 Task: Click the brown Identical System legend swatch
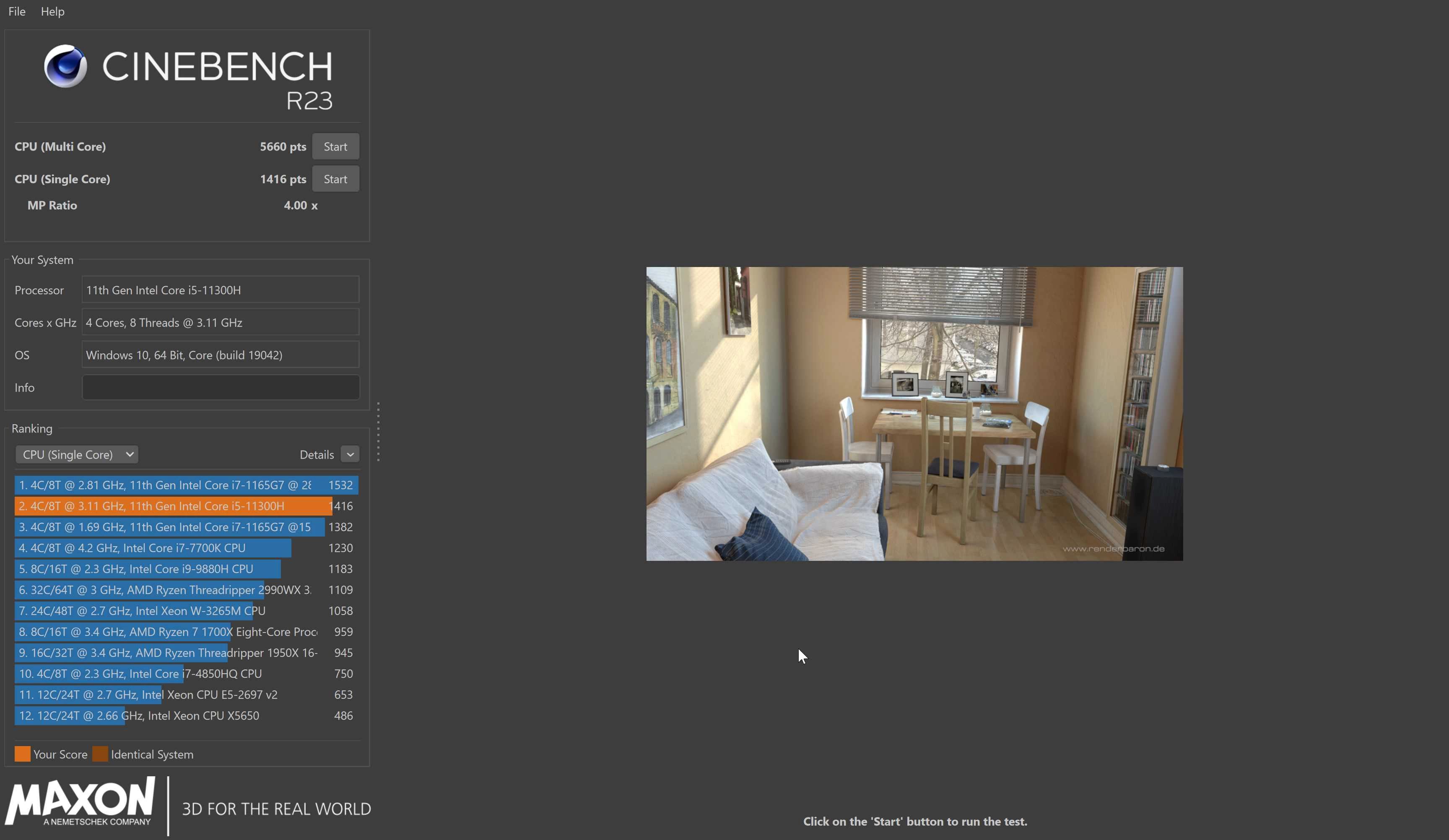point(100,754)
